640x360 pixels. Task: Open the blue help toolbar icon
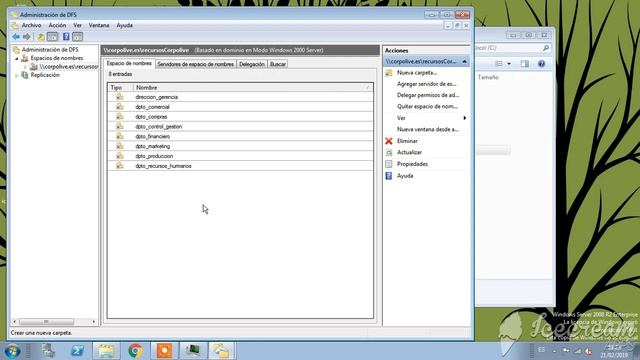click(66, 37)
